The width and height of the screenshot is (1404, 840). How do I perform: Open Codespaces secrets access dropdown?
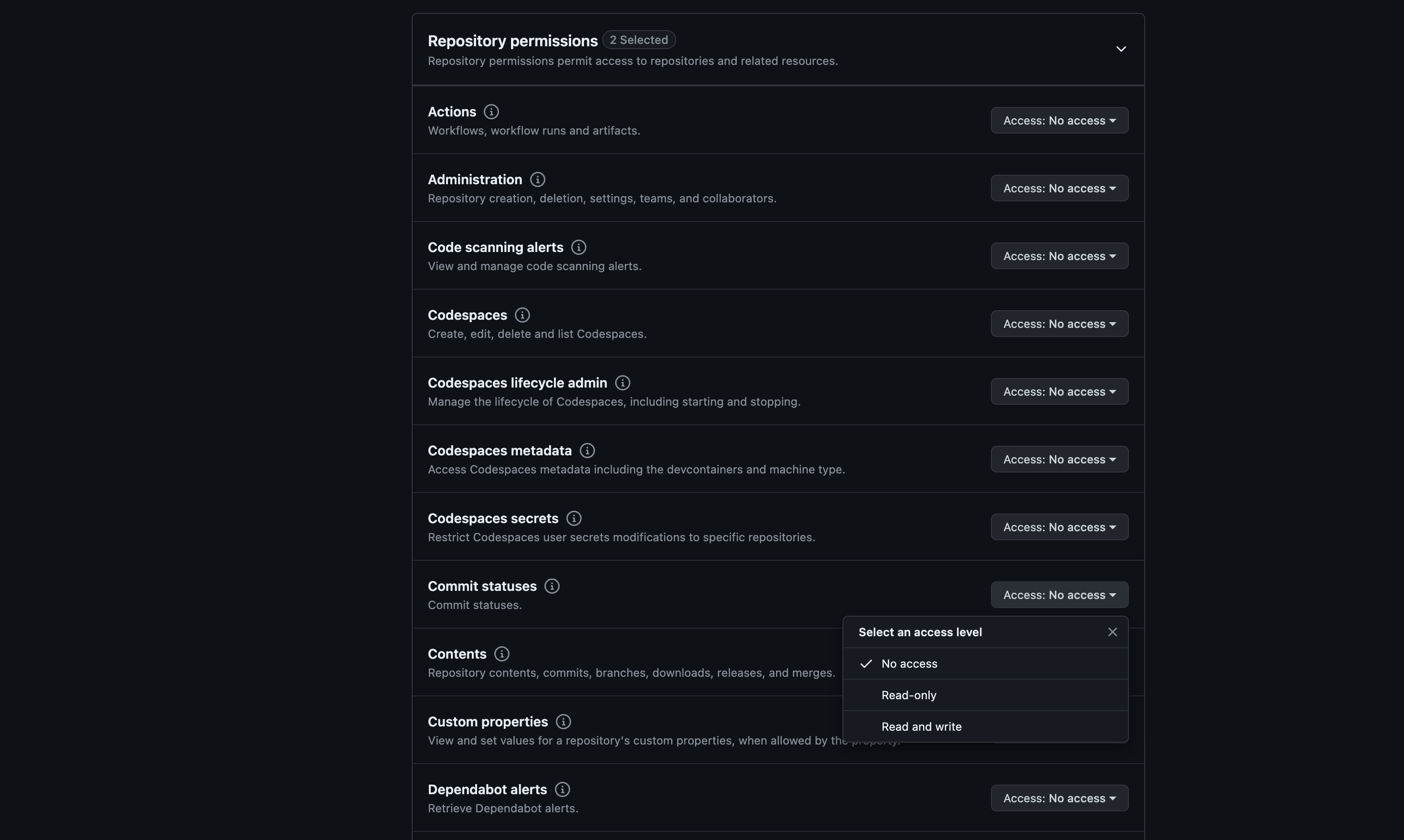tap(1059, 527)
